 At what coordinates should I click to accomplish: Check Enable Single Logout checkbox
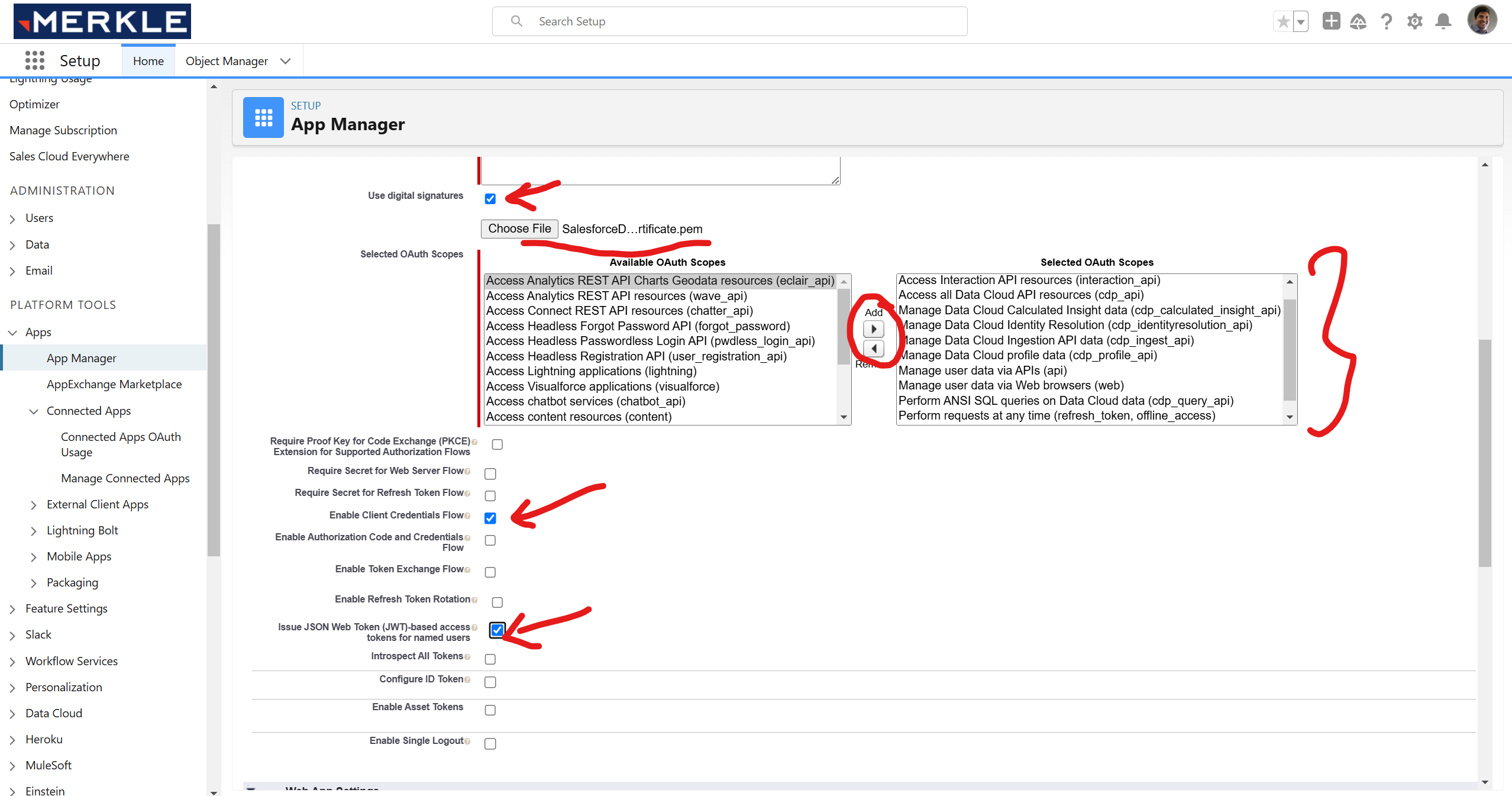490,744
